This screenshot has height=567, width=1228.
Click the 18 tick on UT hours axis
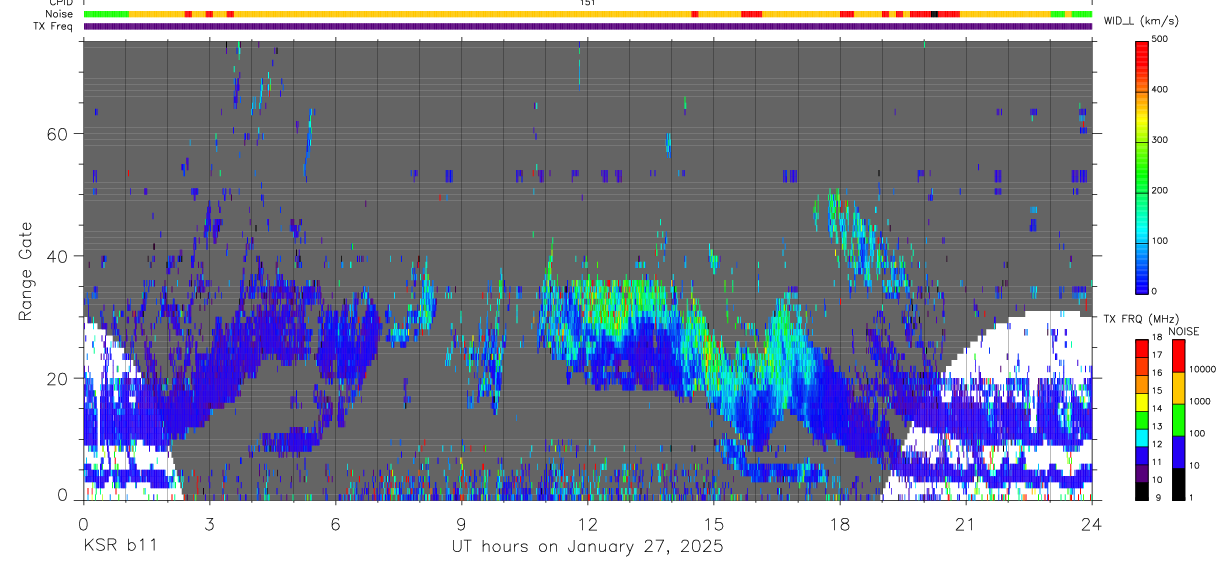(839, 522)
